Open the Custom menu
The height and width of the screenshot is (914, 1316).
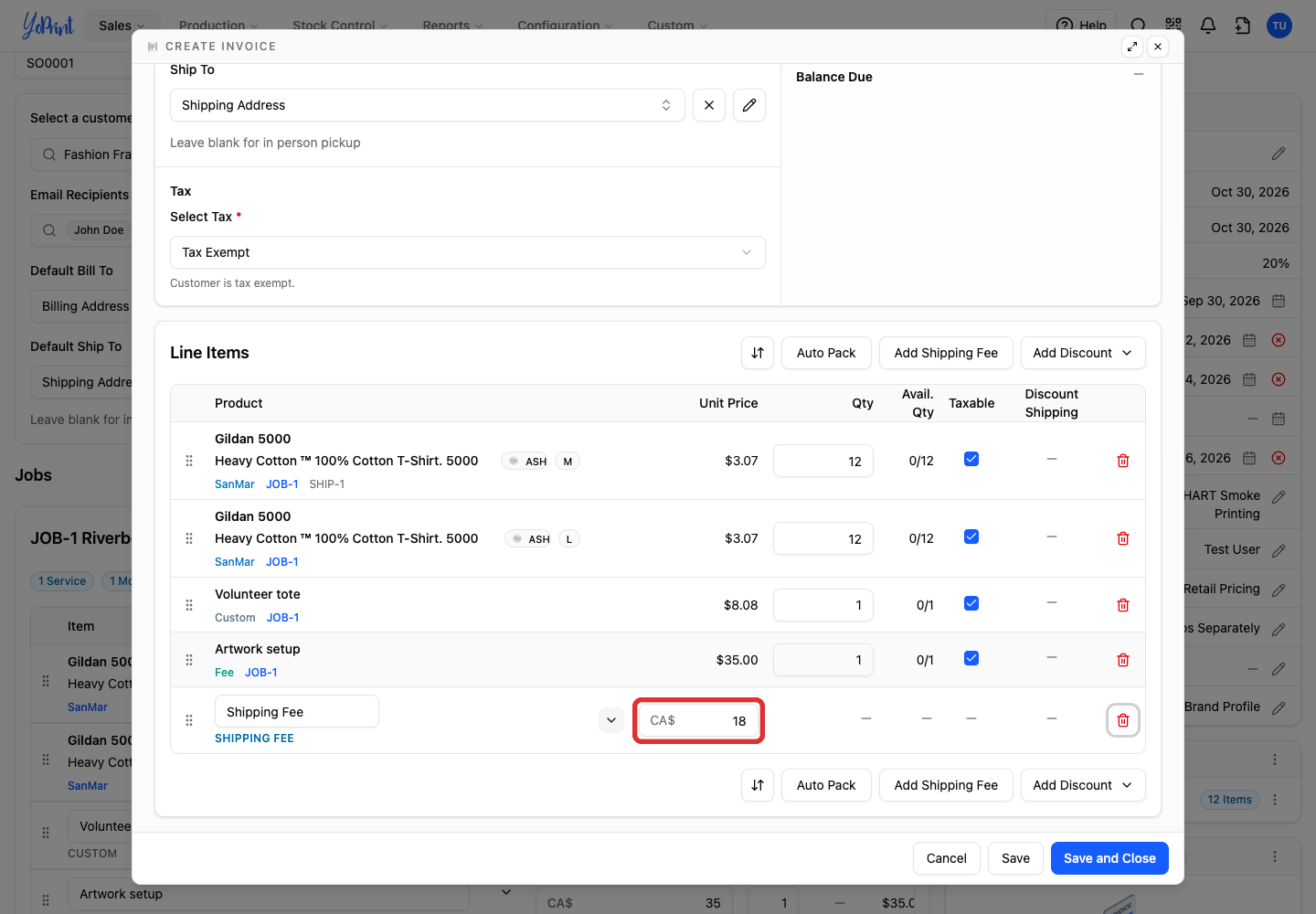[677, 26]
